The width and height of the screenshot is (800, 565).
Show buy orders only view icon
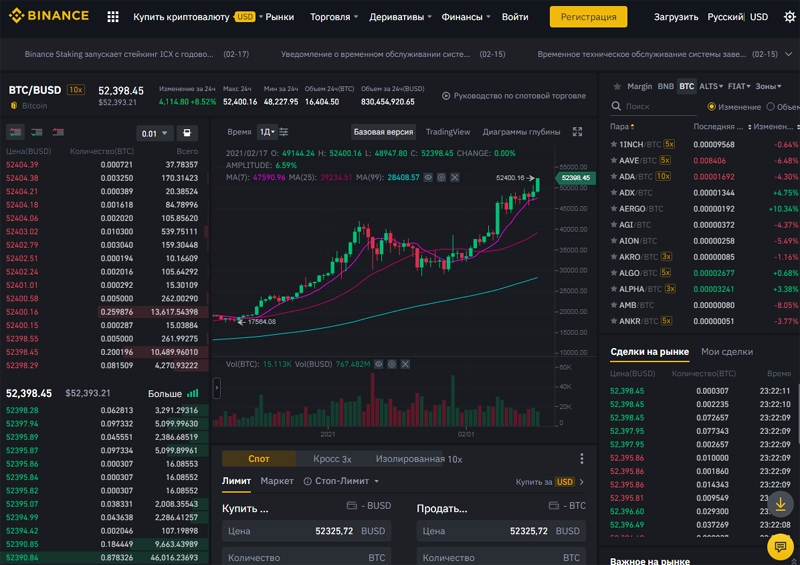[x=37, y=133]
